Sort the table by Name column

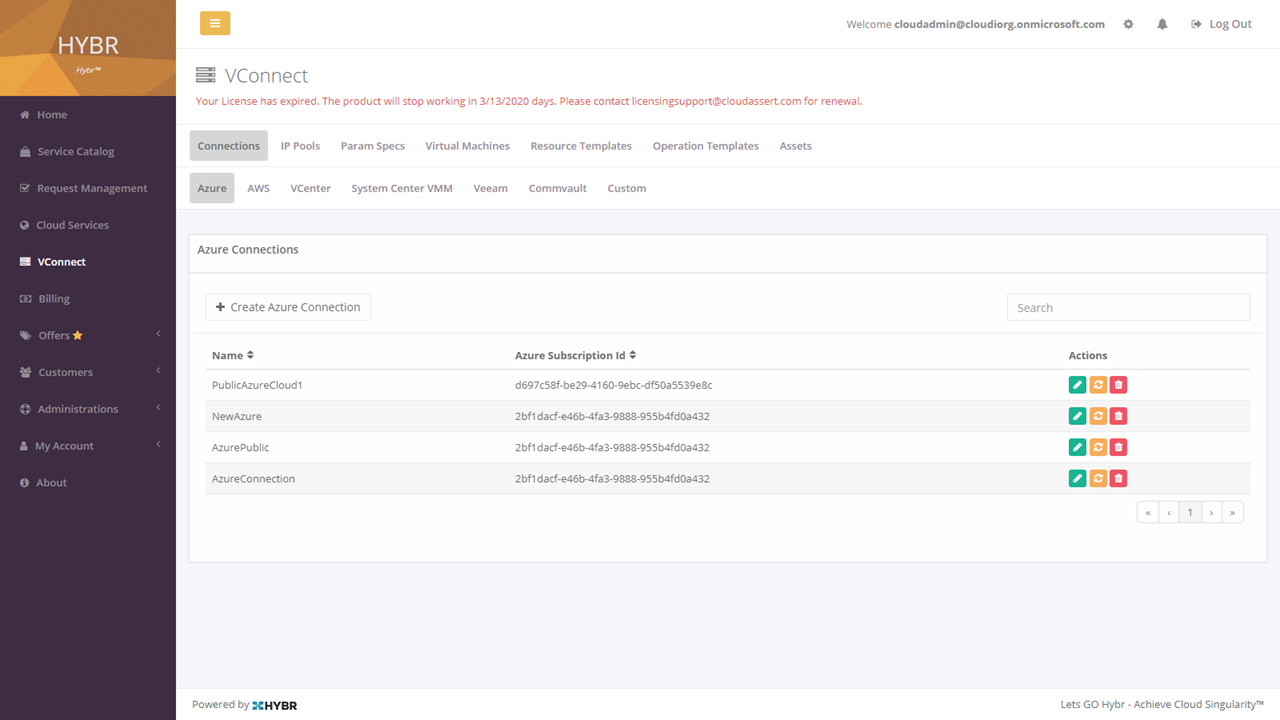click(x=233, y=355)
